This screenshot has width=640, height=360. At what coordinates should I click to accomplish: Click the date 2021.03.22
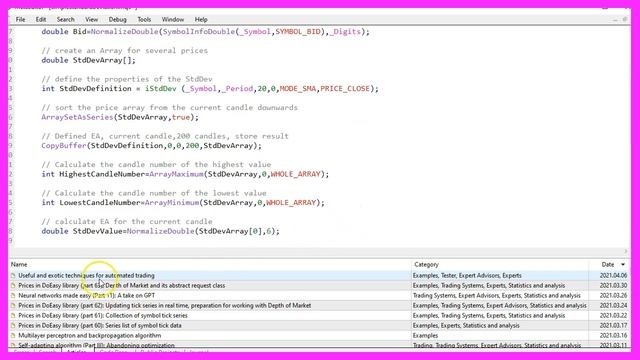coord(613,316)
